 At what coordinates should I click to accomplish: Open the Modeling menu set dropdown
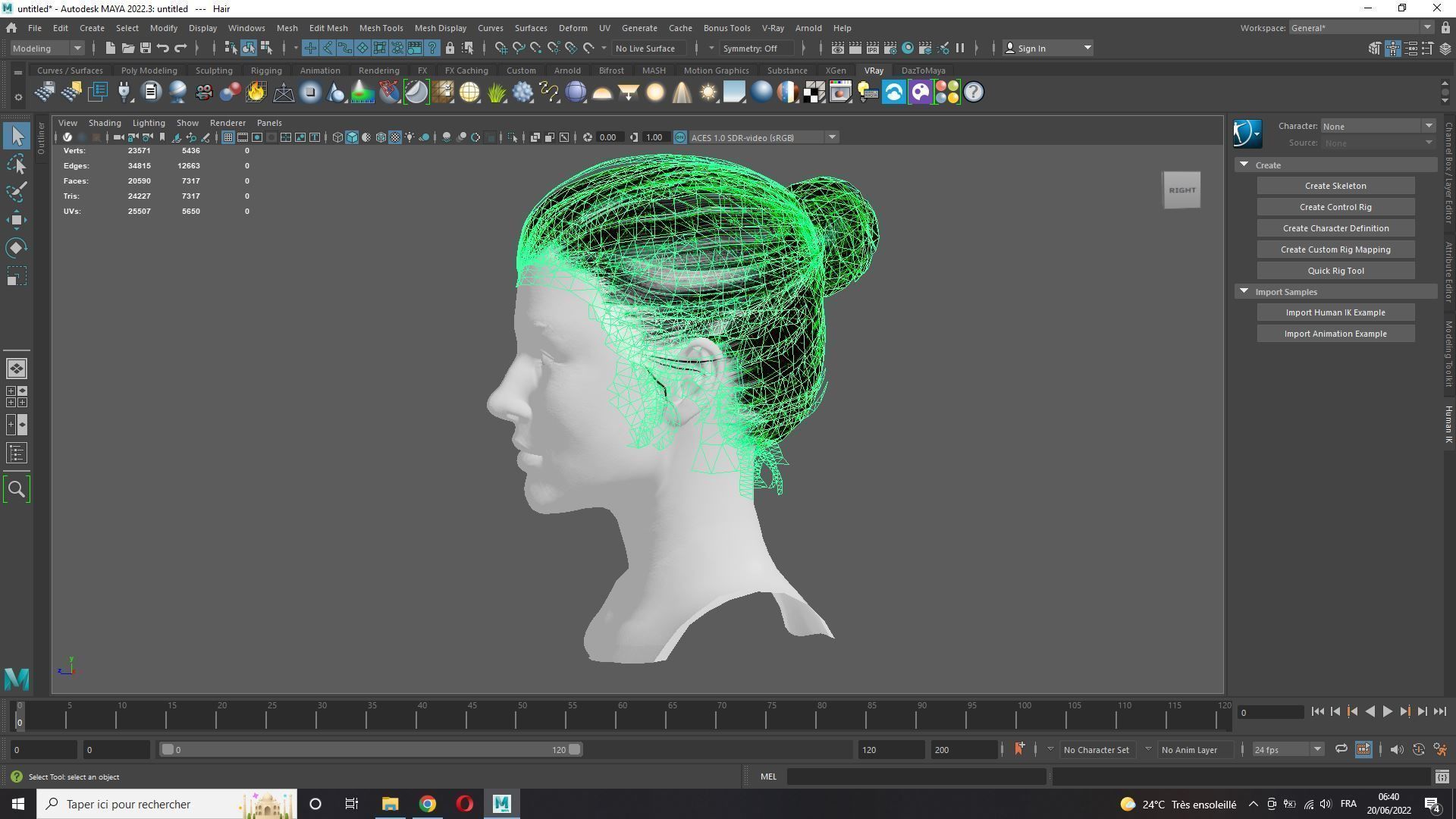click(x=47, y=48)
